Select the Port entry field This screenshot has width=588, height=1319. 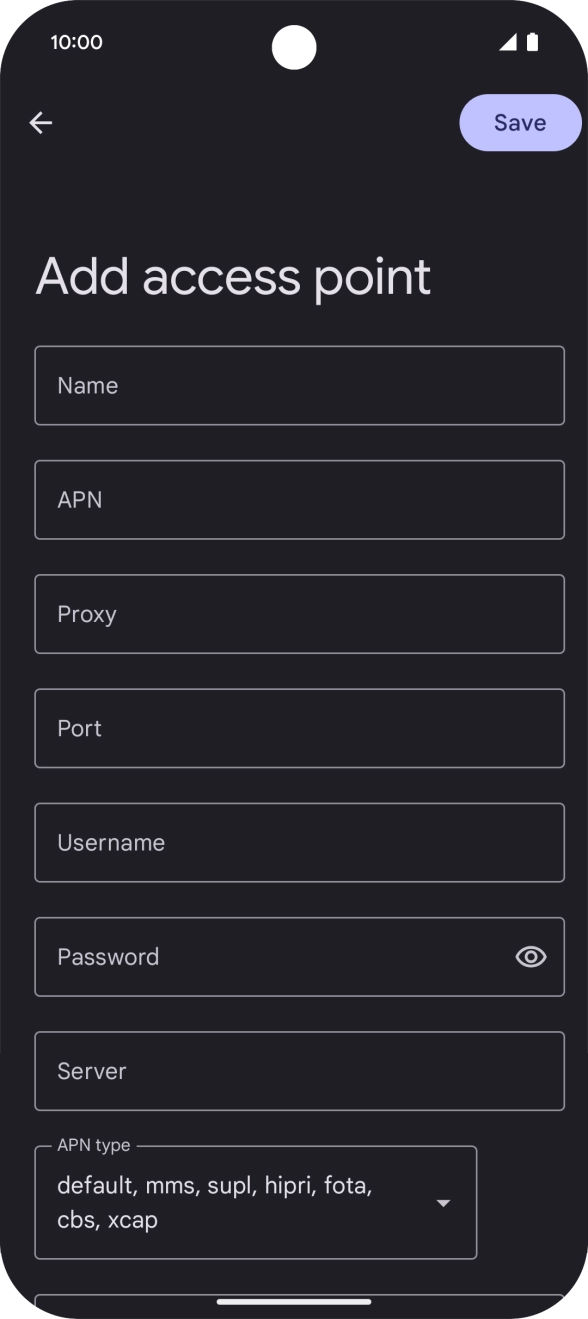point(299,728)
